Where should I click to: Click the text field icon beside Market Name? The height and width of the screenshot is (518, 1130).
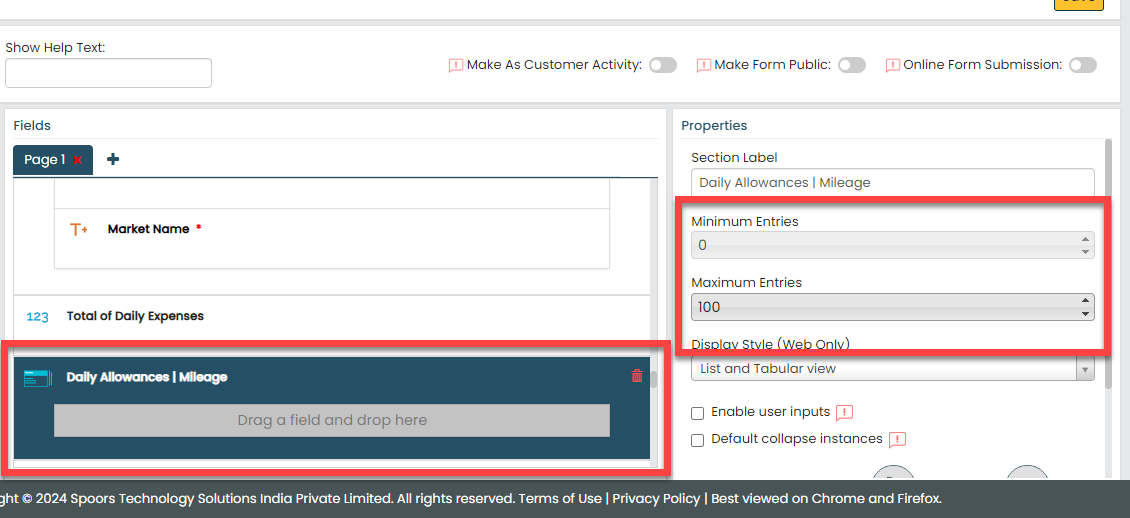point(79,229)
